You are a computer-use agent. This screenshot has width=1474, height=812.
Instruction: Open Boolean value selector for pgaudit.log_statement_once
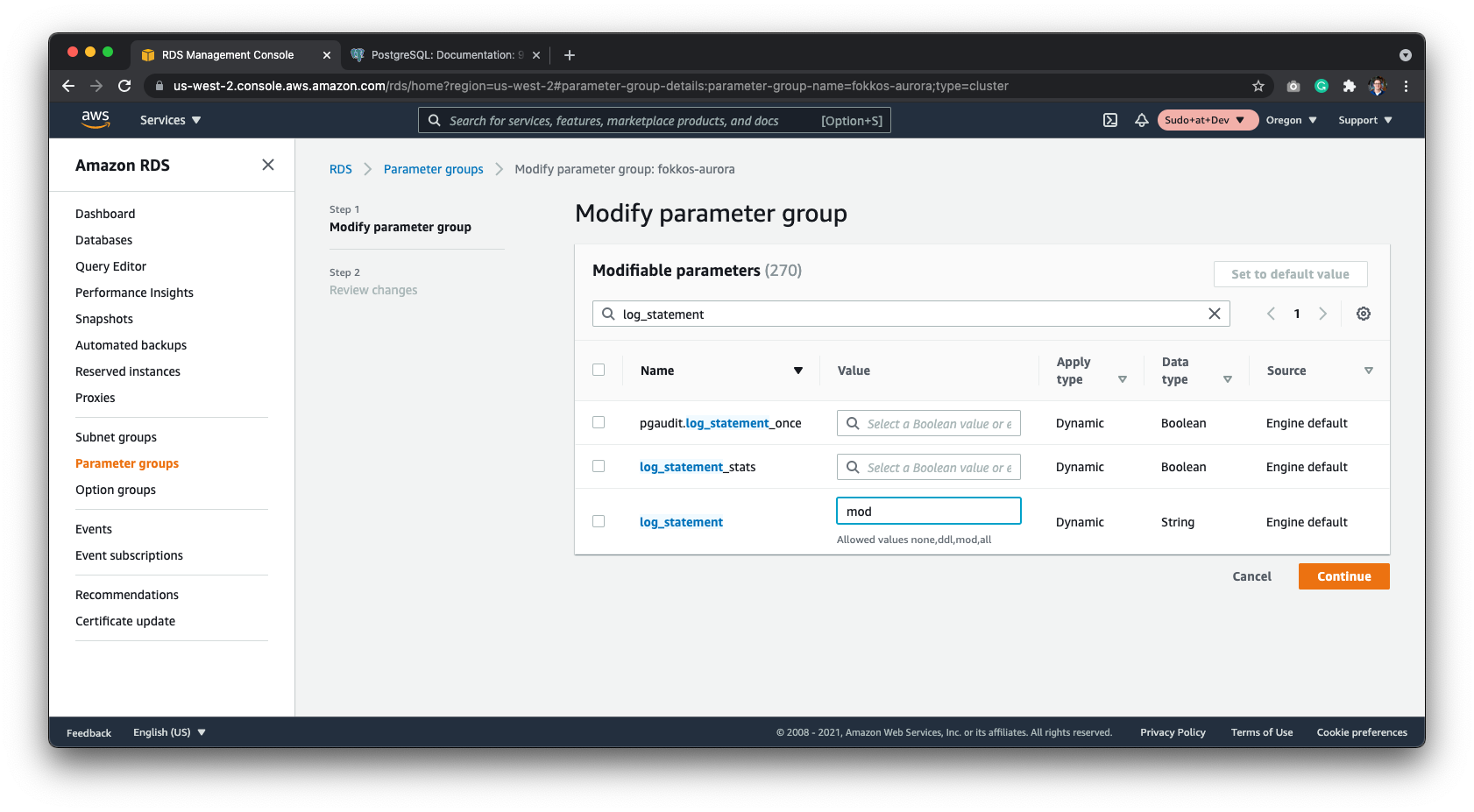(x=929, y=423)
